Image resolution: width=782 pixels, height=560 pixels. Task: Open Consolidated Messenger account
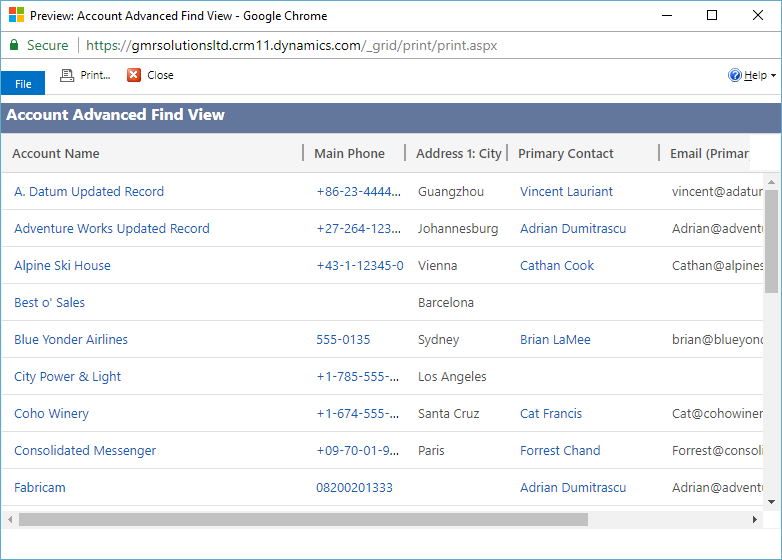tap(85, 450)
